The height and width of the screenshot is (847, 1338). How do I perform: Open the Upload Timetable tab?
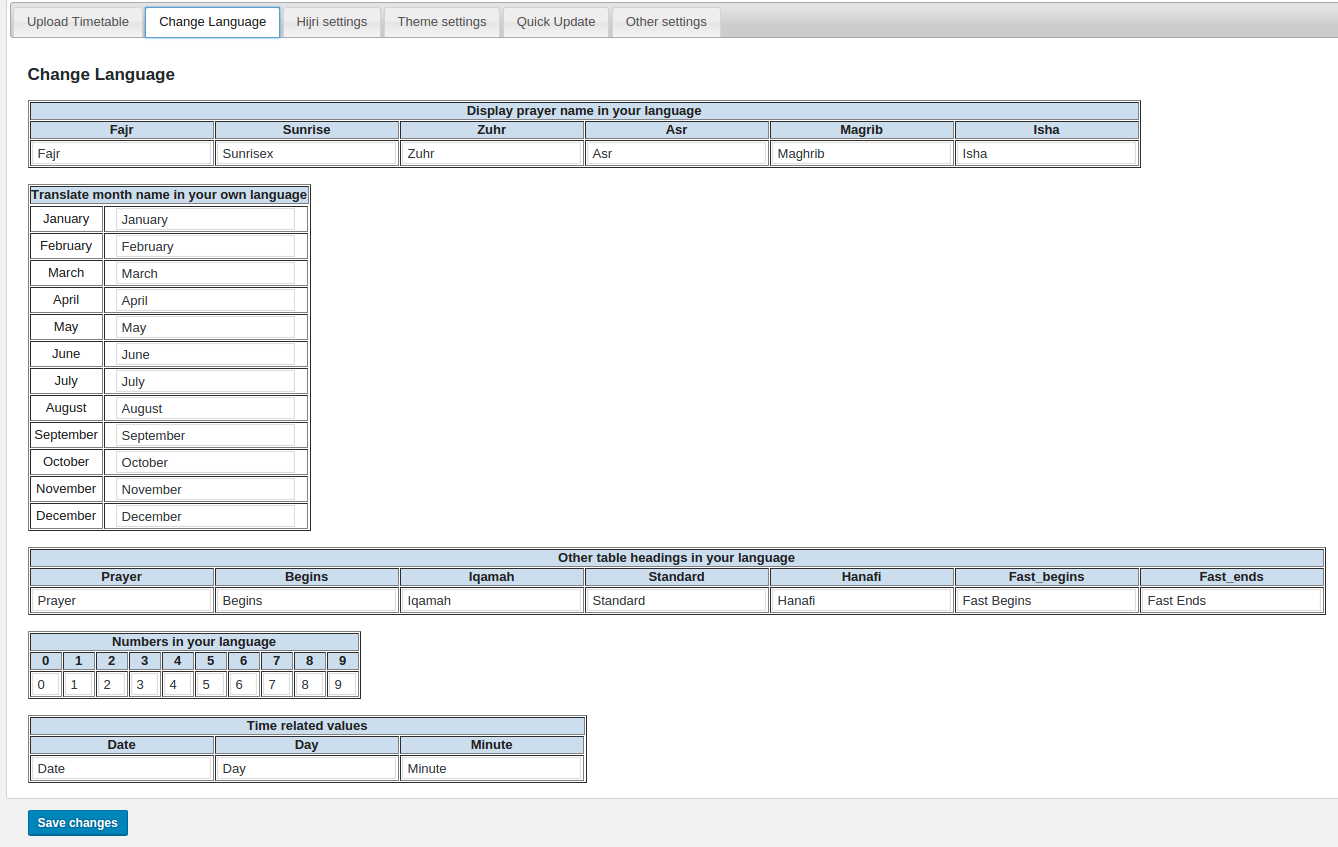[78, 22]
